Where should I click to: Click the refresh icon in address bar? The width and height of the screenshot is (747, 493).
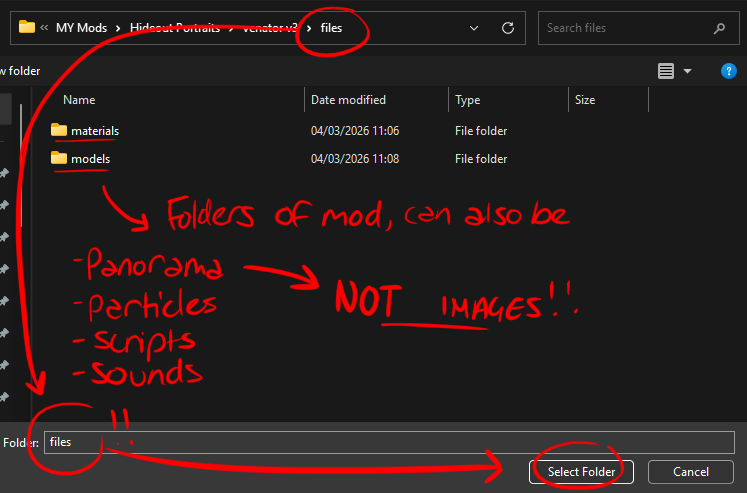(x=508, y=28)
